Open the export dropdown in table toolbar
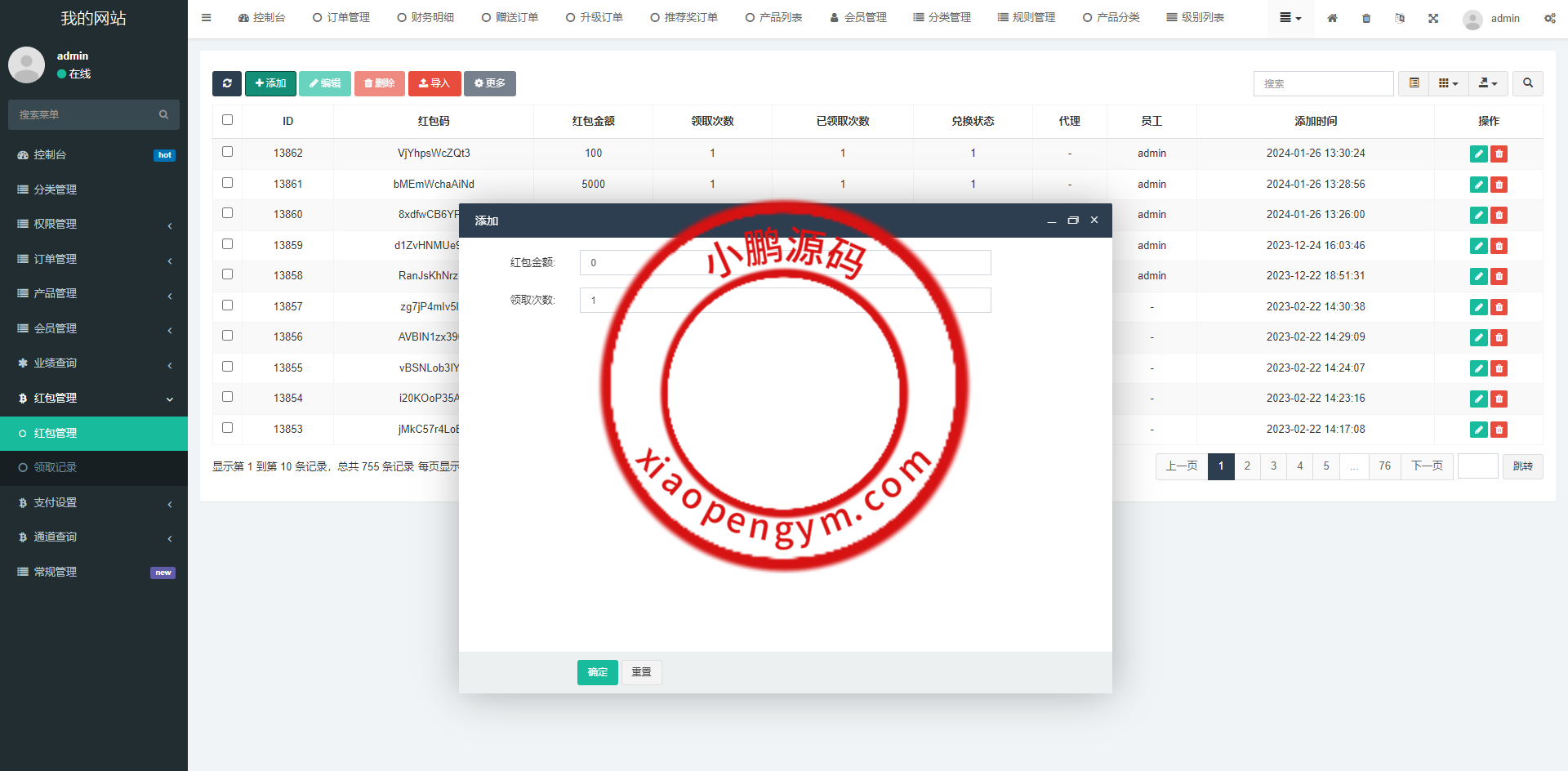The image size is (1568, 771). tap(1488, 83)
